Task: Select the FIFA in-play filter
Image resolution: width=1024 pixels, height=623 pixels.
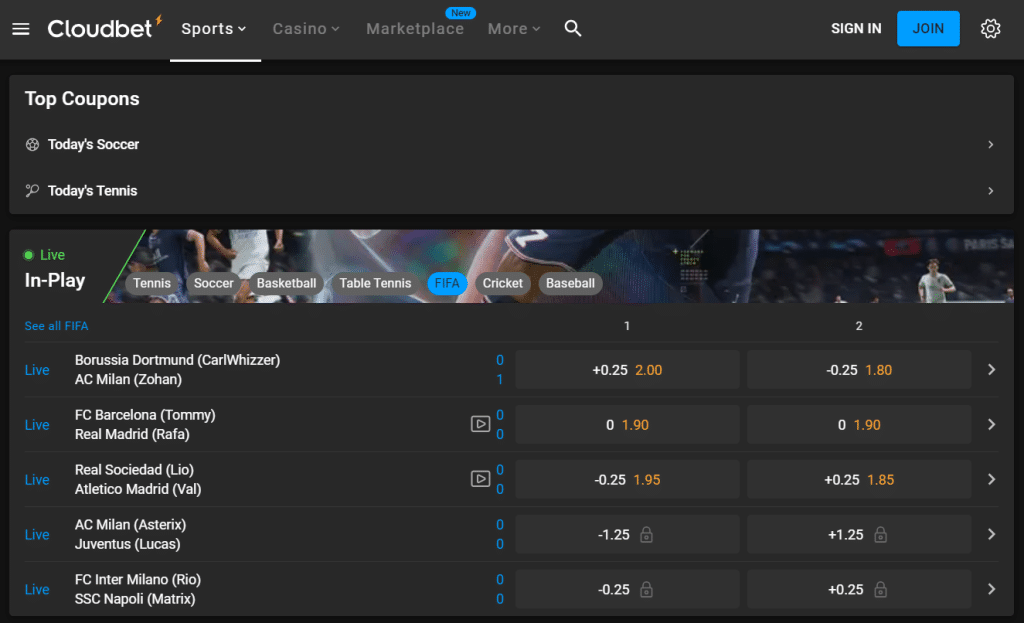Action: (447, 283)
